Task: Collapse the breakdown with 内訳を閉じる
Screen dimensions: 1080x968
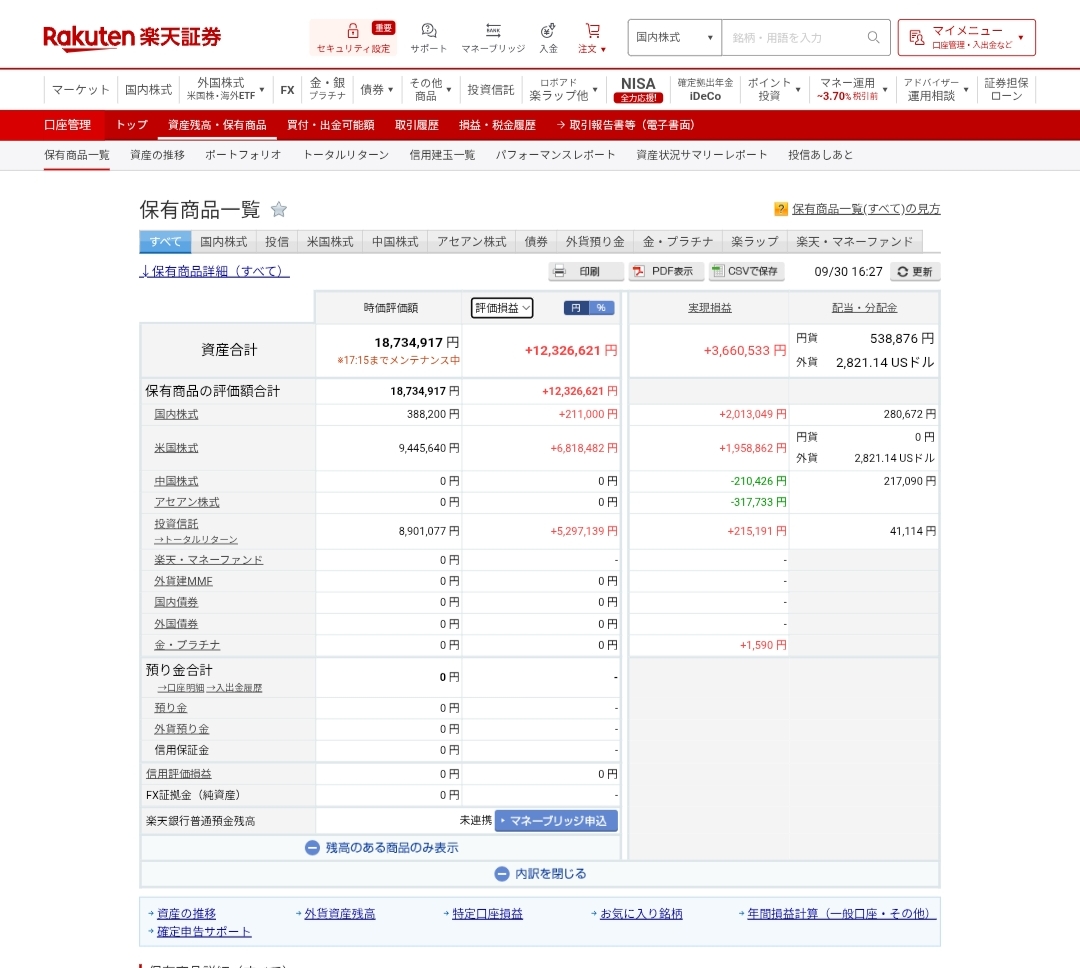Action: tap(540, 874)
